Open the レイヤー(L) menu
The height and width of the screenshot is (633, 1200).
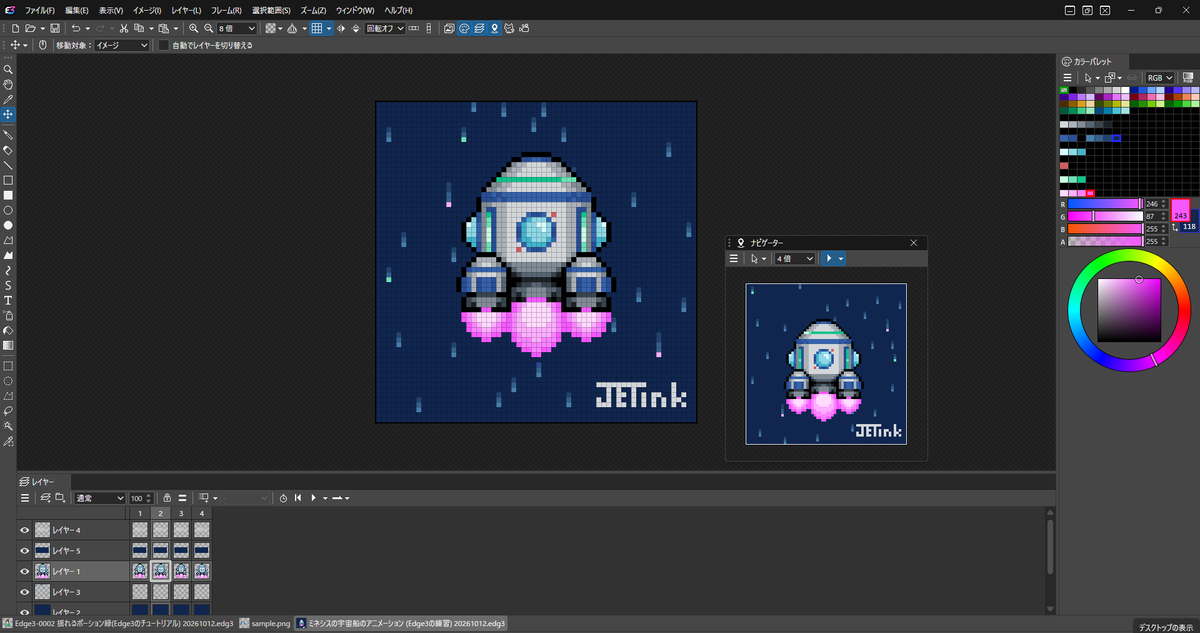pyautogui.click(x=186, y=10)
